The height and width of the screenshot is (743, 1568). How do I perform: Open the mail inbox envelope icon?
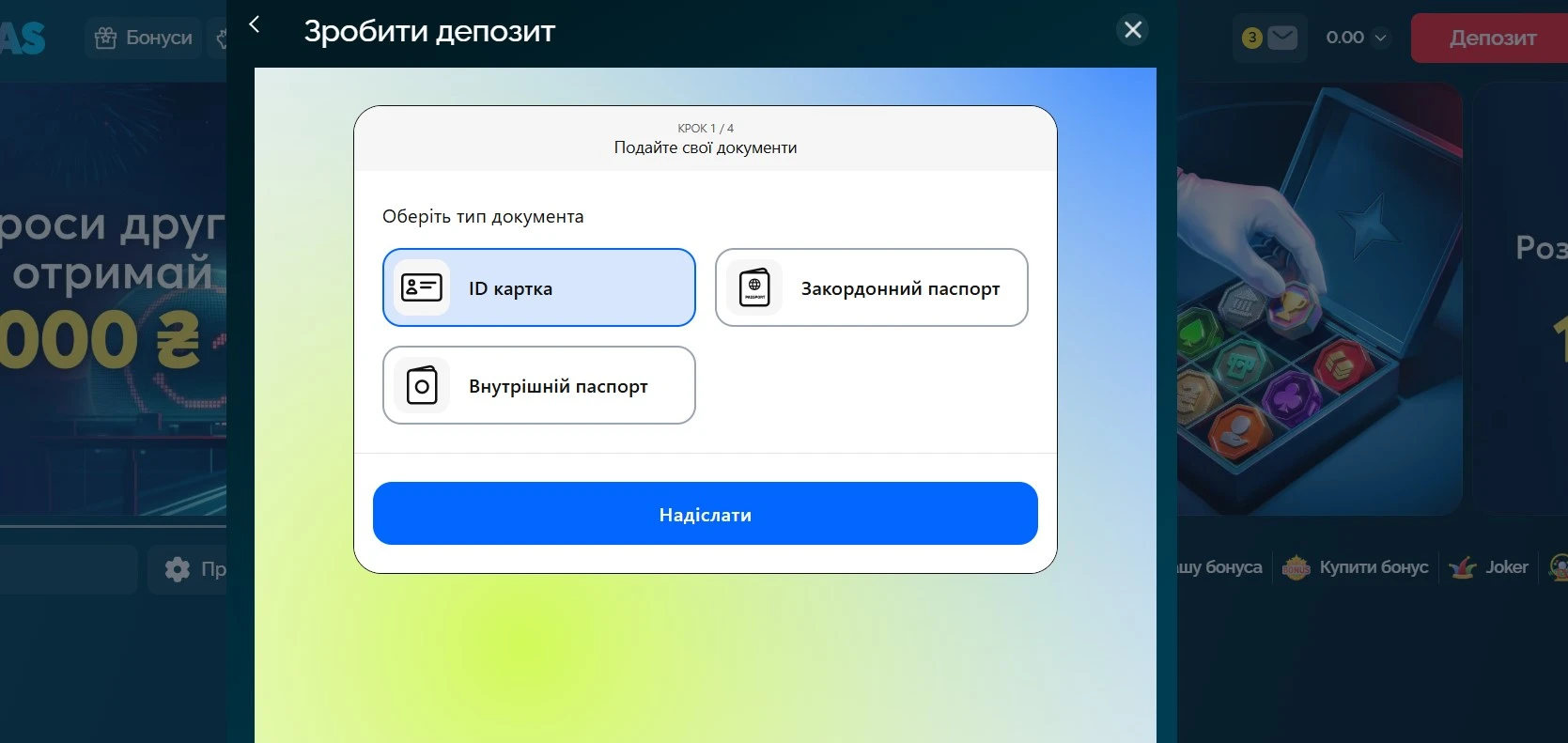[x=1282, y=38]
